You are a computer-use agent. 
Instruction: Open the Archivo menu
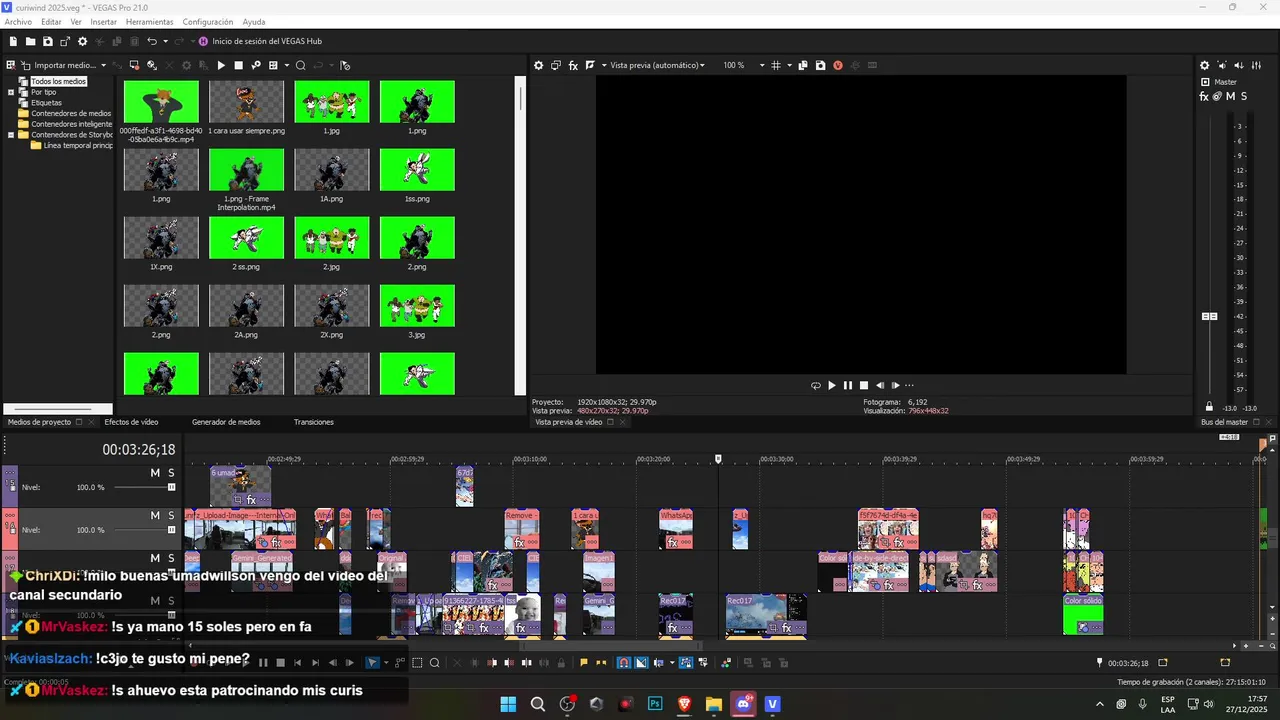coord(18,22)
